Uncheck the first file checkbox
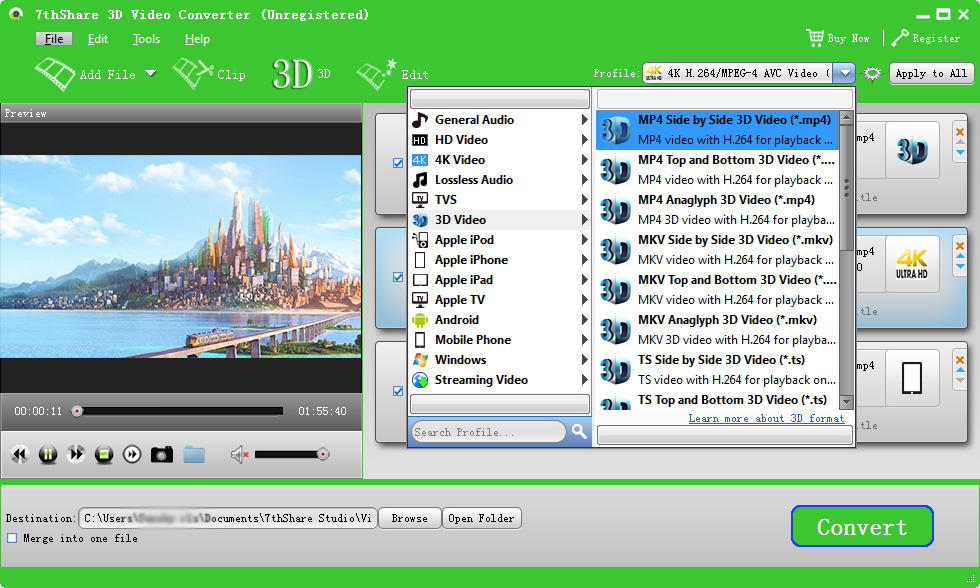 pos(398,163)
